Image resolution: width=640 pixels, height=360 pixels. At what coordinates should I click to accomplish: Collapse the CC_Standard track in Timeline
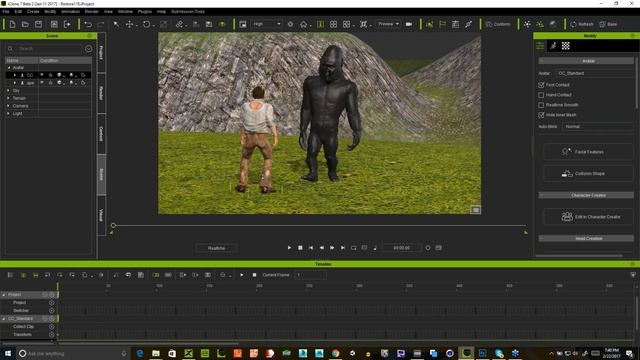4,319
